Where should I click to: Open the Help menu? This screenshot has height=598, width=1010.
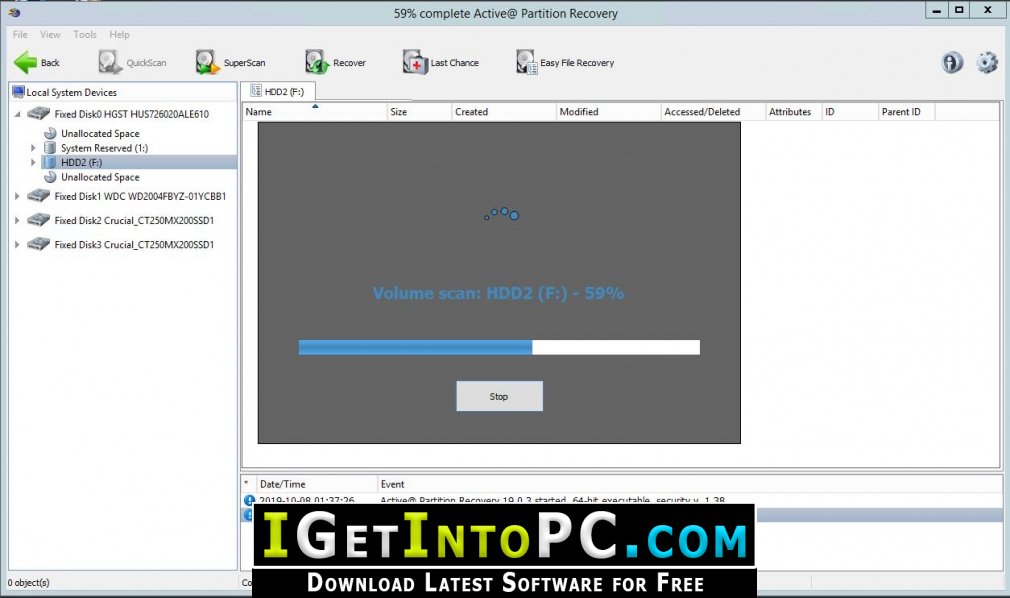[119, 34]
